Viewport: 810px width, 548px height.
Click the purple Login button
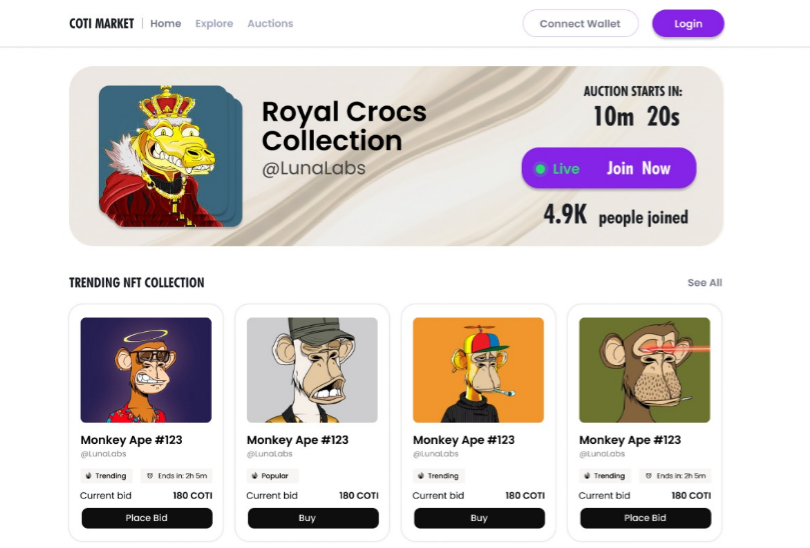(688, 24)
